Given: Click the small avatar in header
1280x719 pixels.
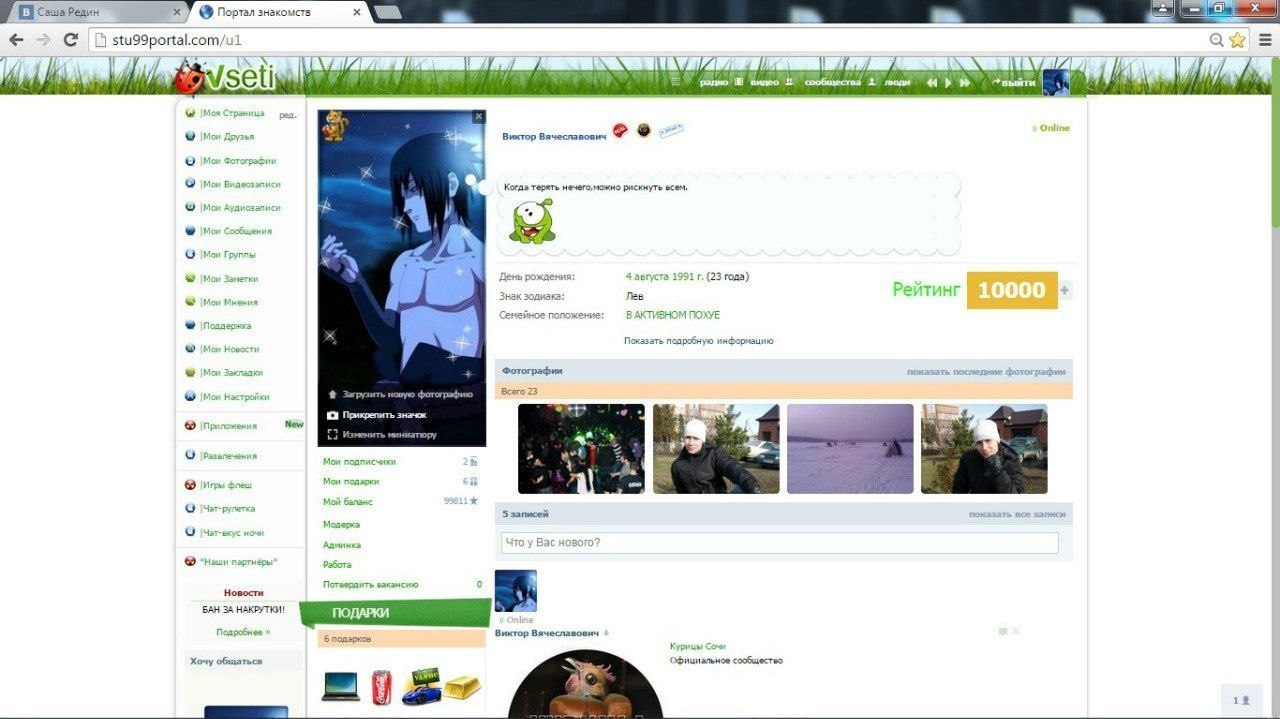Looking at the screenshot, I should (1056, 83).
